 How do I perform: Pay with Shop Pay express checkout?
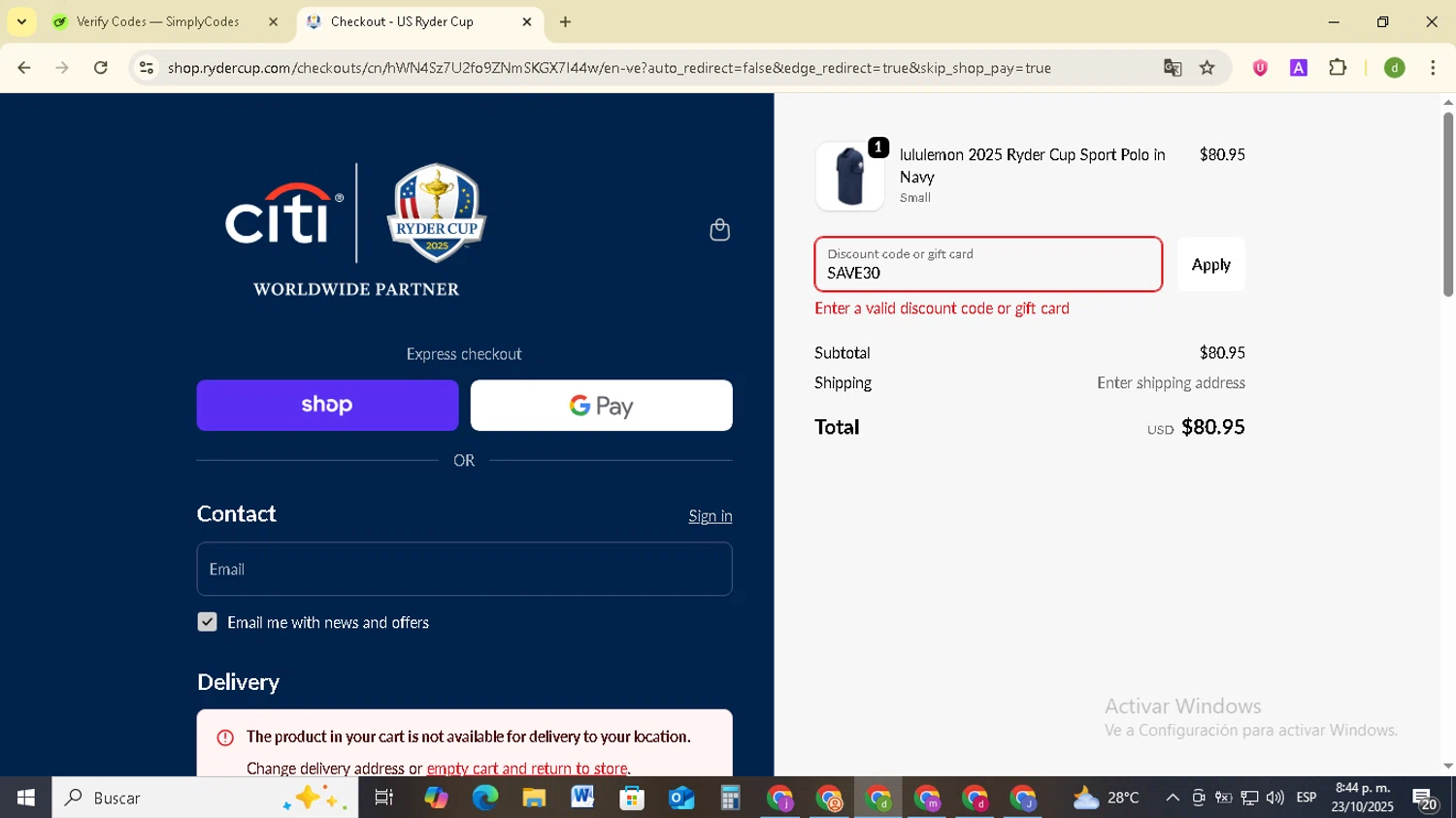[327, 405]
